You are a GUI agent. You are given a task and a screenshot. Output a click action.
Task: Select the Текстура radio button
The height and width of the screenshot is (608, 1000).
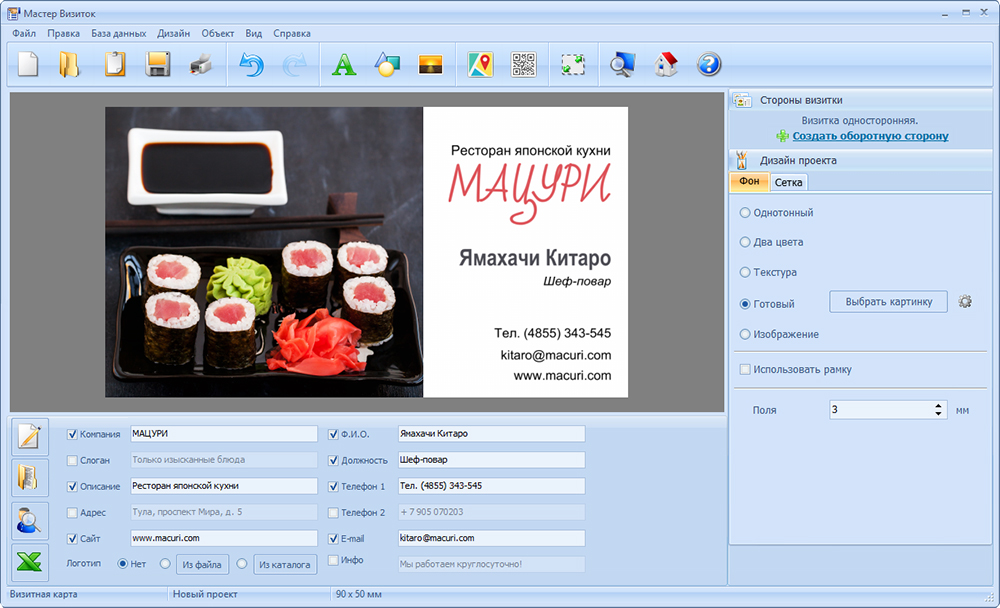tap(745, 272)
